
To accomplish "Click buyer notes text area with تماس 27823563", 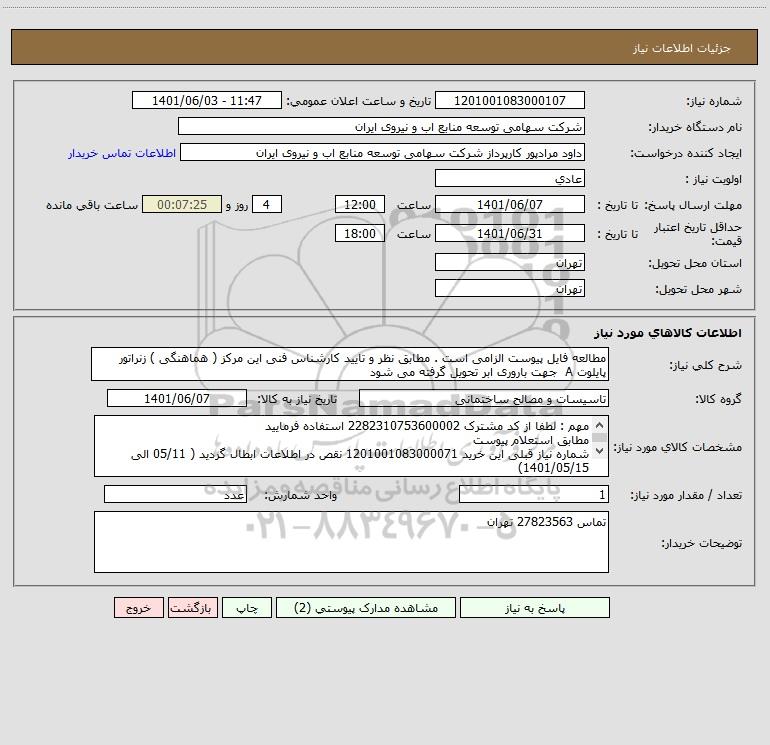I will coord(351,542).
